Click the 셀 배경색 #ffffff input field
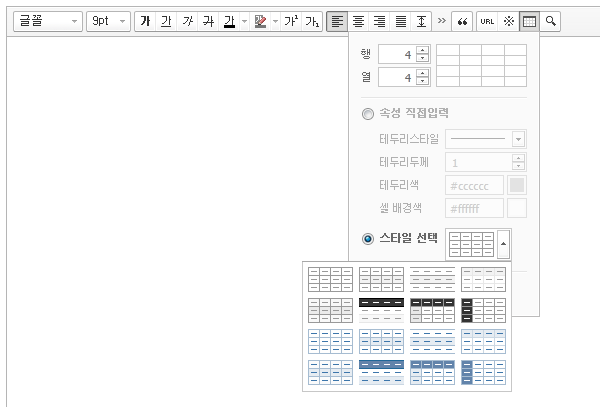 (x=474, y=208)
